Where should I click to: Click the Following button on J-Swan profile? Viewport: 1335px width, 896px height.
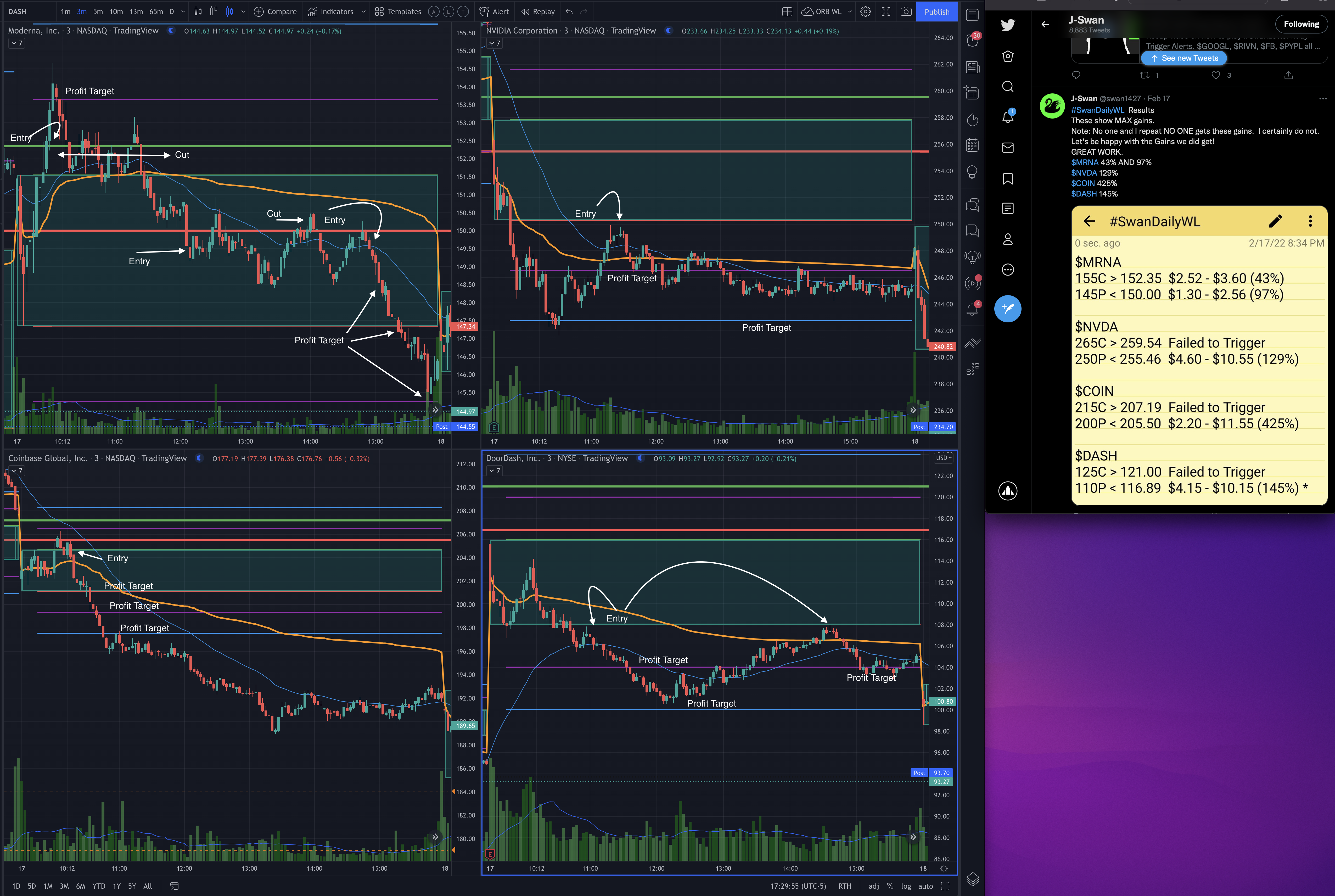[x=1301, y=24]
